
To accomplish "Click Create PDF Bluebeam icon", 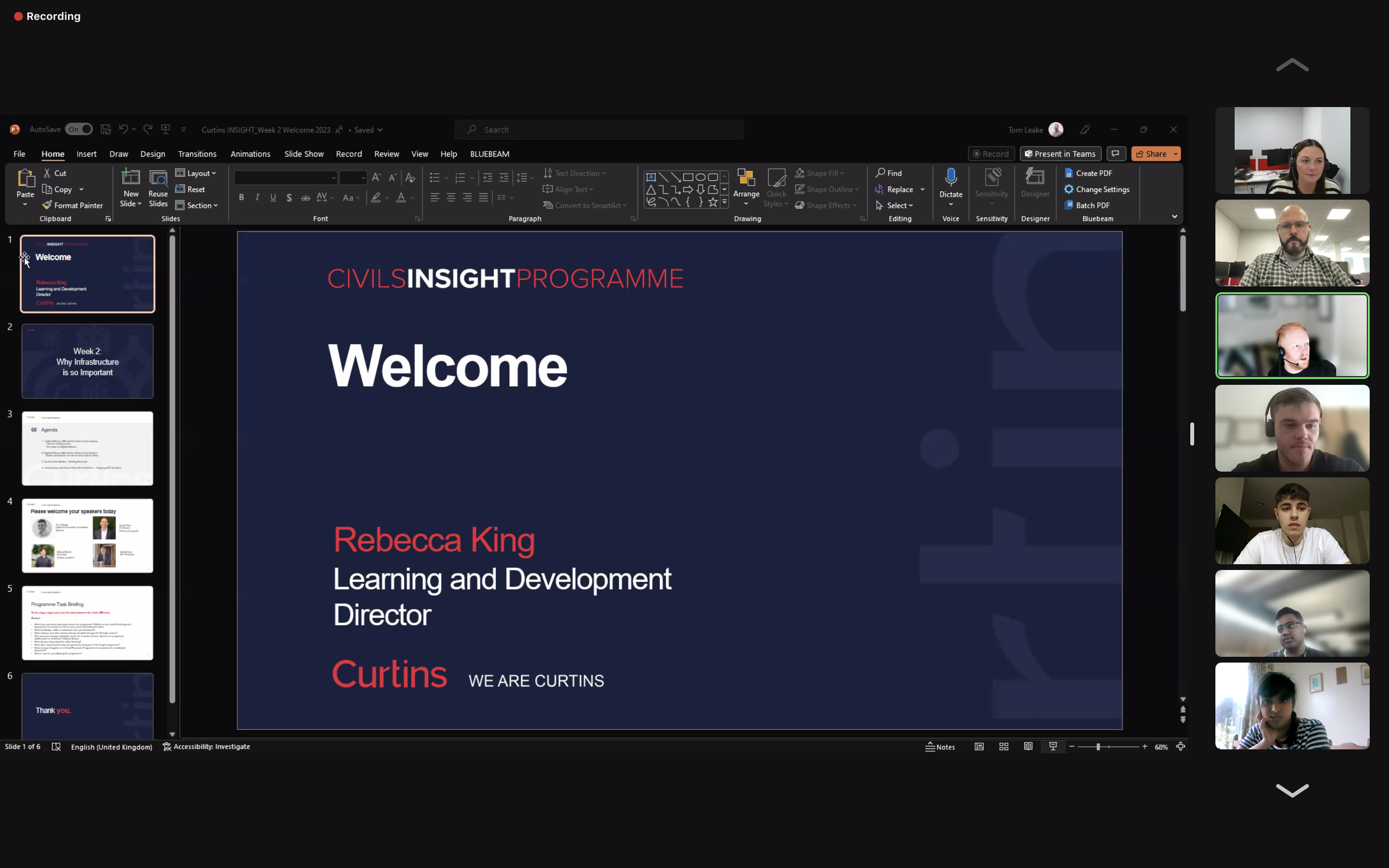I will click(x=1069, y=173).
